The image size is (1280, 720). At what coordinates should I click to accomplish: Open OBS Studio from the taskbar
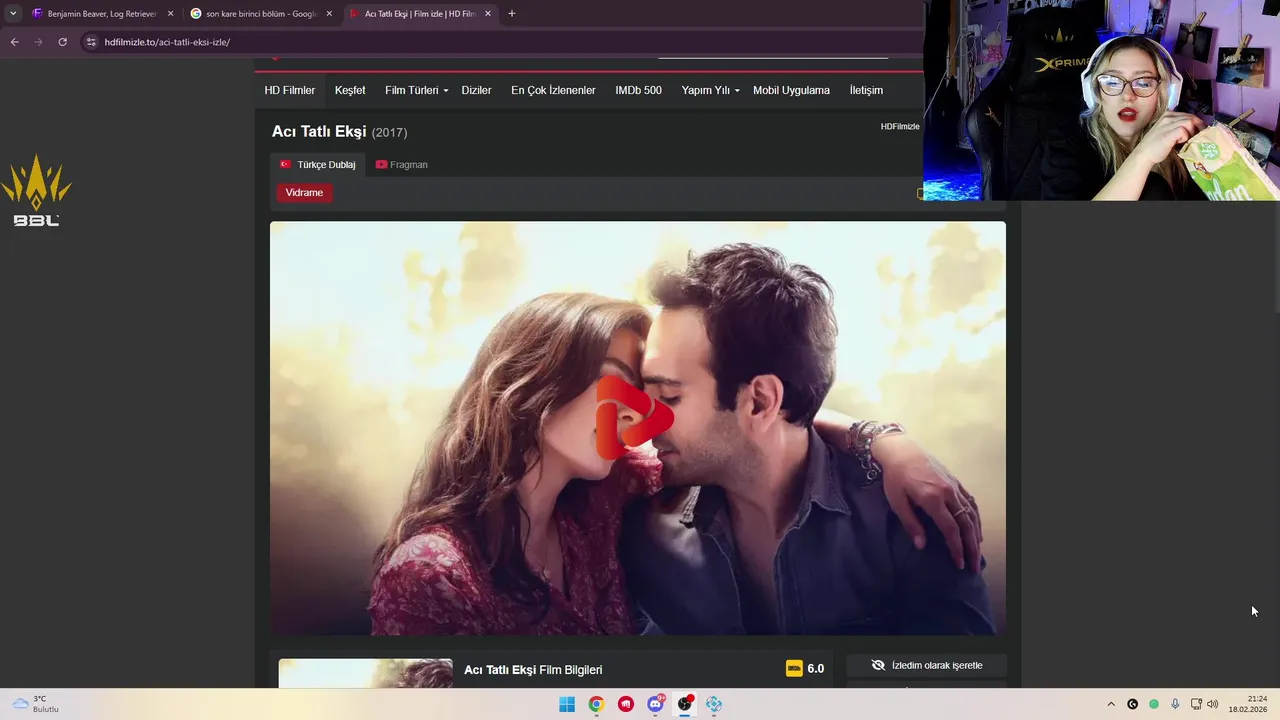pos(685,704)
